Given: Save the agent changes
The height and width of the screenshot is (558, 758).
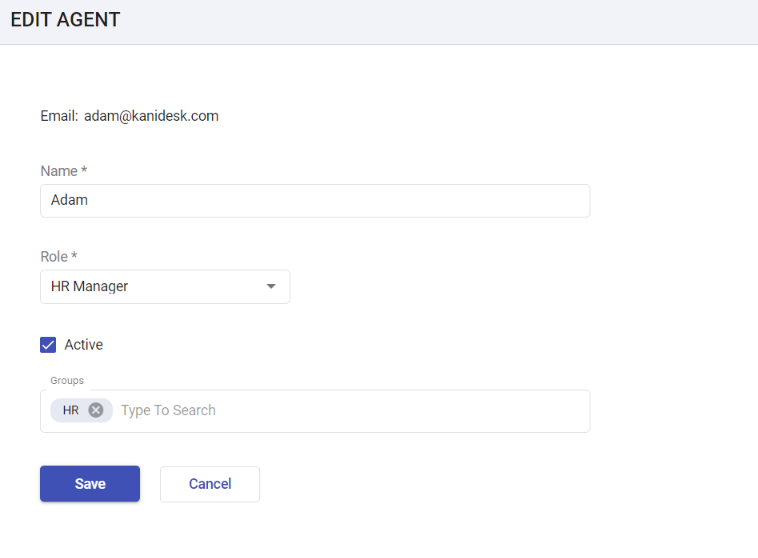Looking at the screenshot, I should tap(90, 484).
